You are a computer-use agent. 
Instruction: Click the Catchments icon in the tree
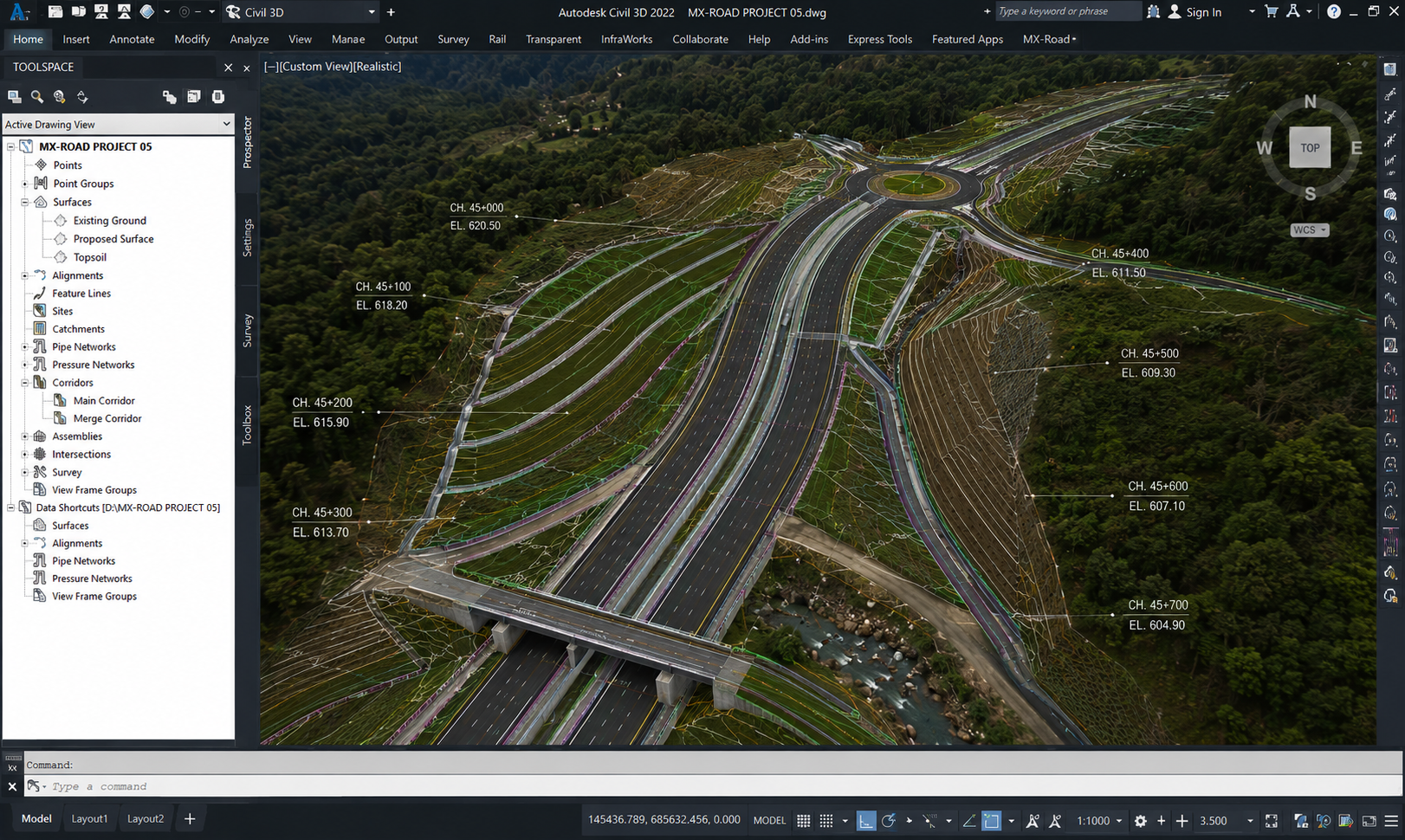pyautogui.click(x=40, y=328)
